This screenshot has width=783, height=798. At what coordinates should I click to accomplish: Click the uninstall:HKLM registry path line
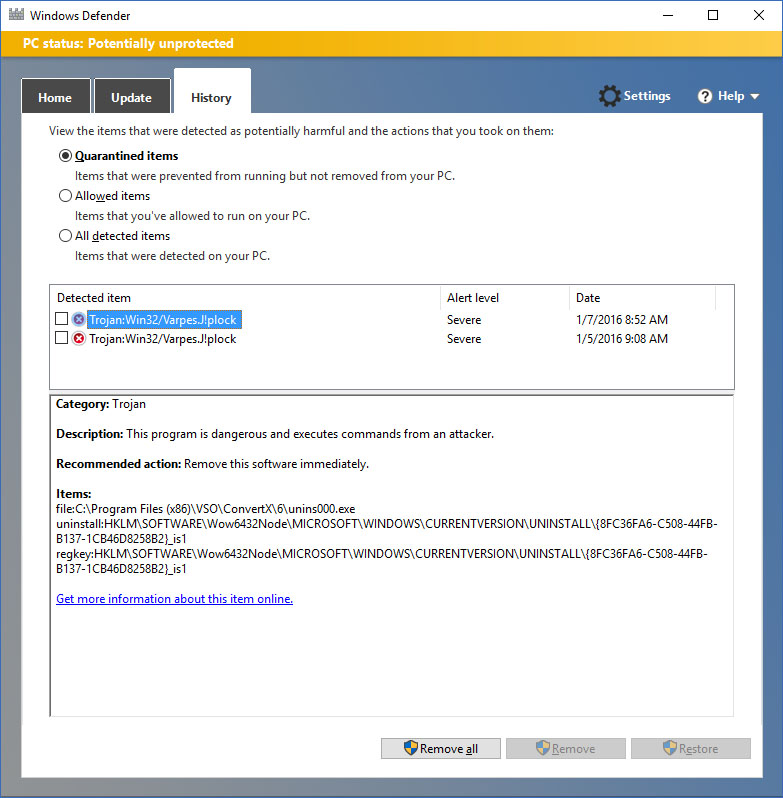(x=387, y=531)
